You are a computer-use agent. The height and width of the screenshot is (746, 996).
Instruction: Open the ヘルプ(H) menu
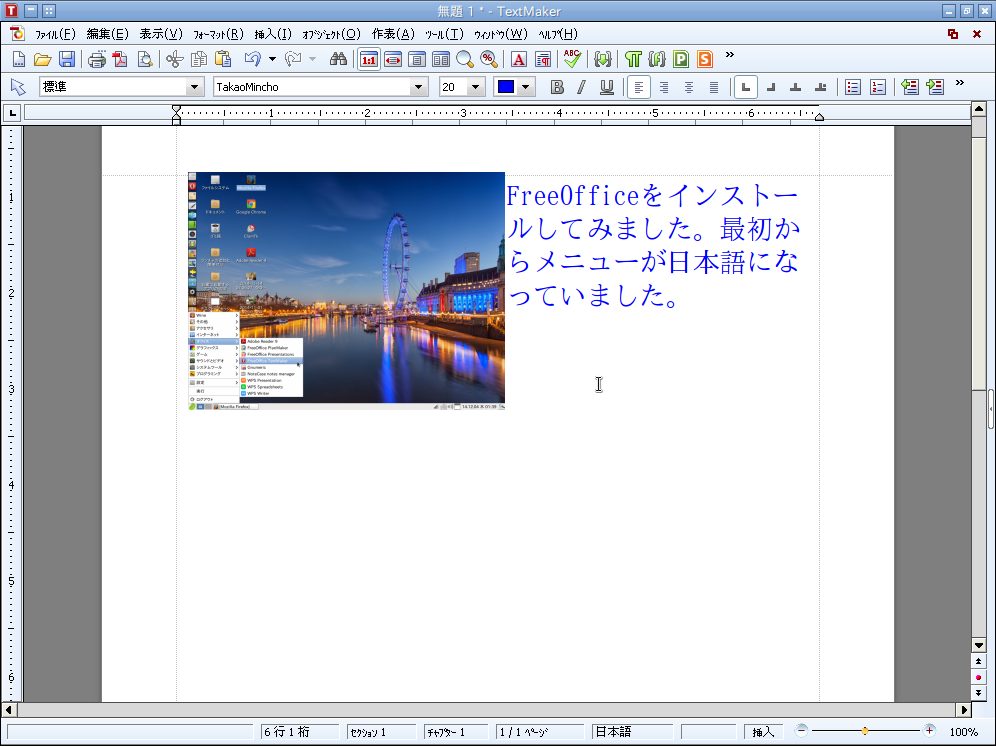point(558,34)
